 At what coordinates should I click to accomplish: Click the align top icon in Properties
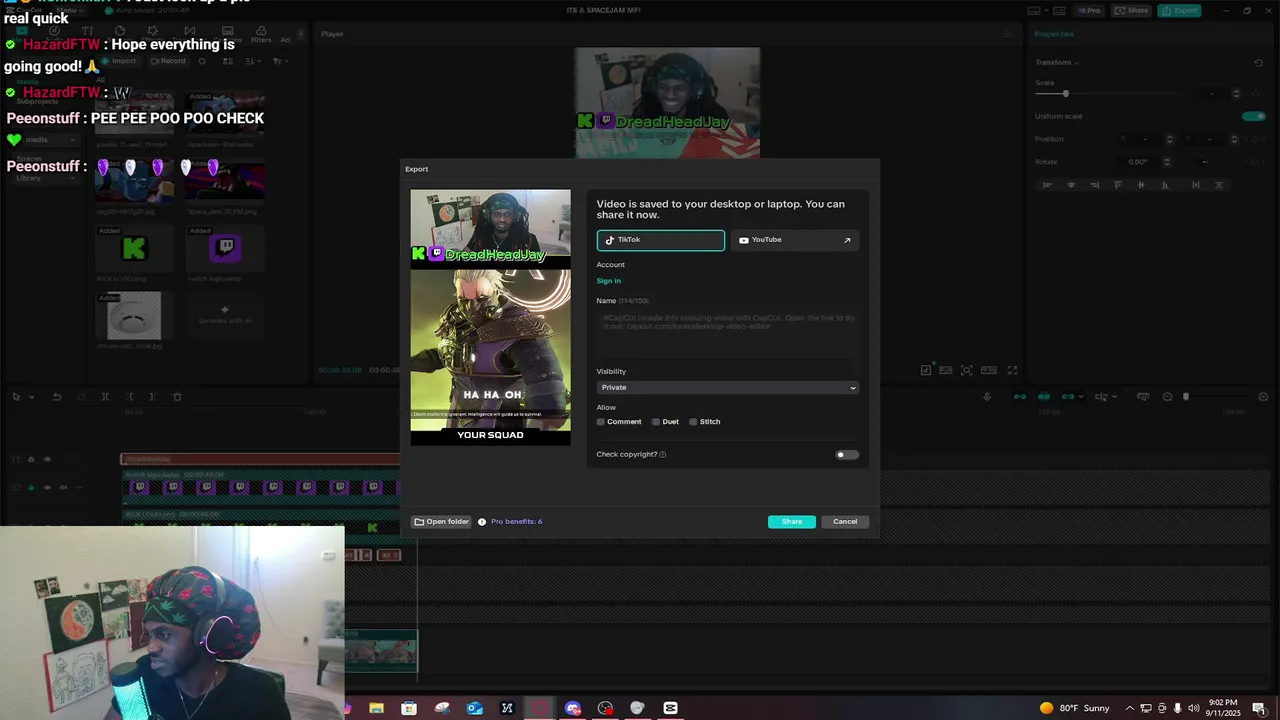click(1118, 185)
